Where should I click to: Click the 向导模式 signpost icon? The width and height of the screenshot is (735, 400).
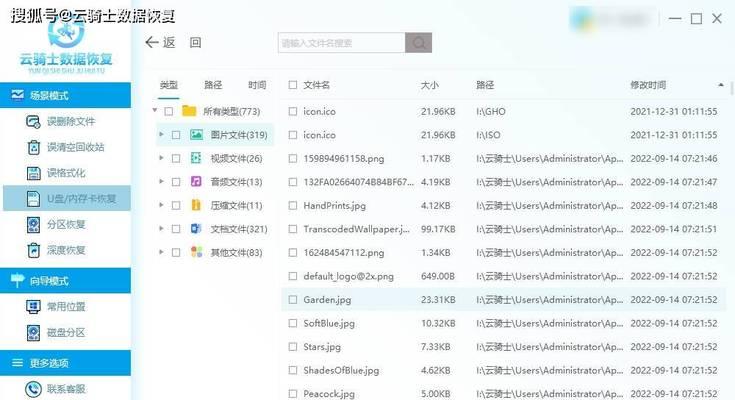click(x=17, y=280)
